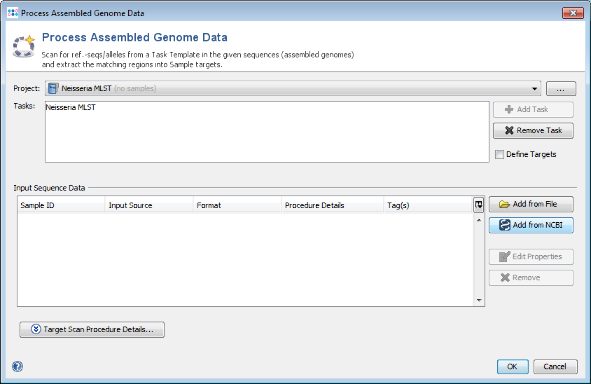Confirm the dialog with OK

[513, 367]
